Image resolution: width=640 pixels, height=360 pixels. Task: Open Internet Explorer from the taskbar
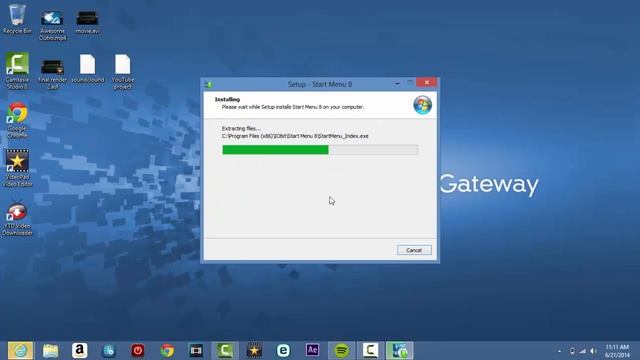20,351
